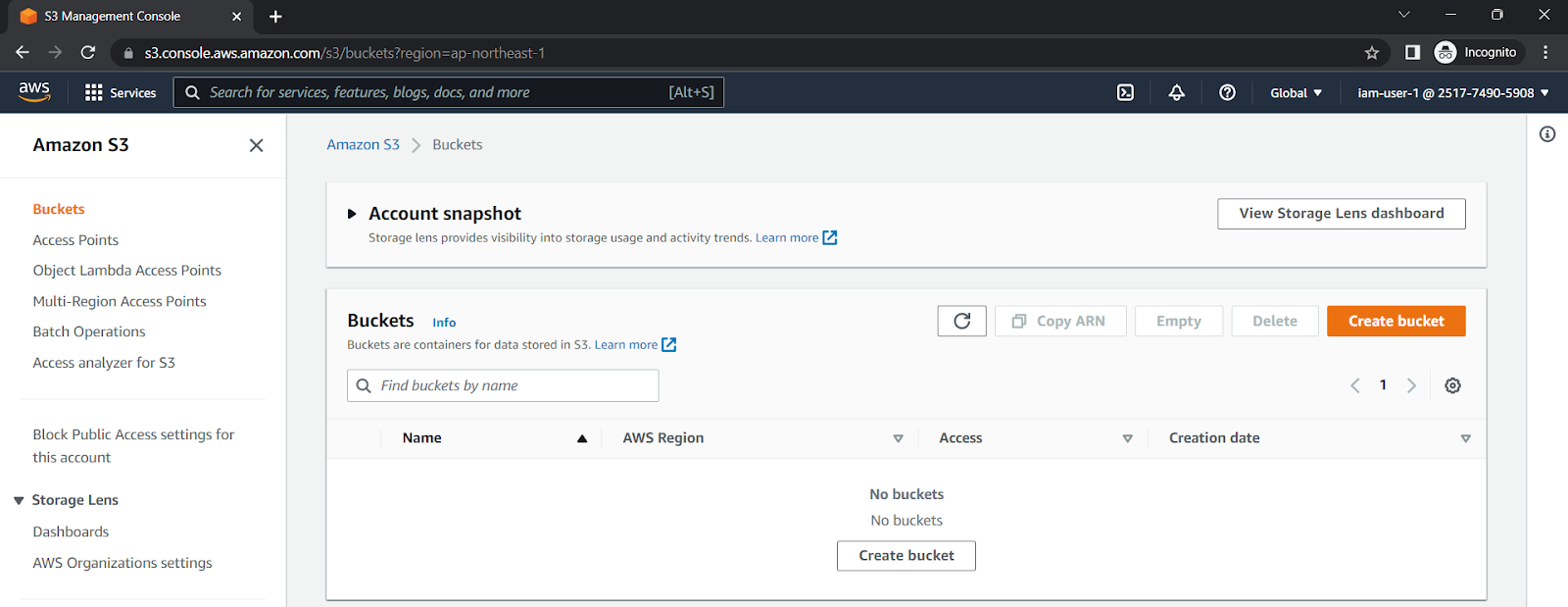Open the Buckets Info link
1568x607 pixels.
click(444, 323)
